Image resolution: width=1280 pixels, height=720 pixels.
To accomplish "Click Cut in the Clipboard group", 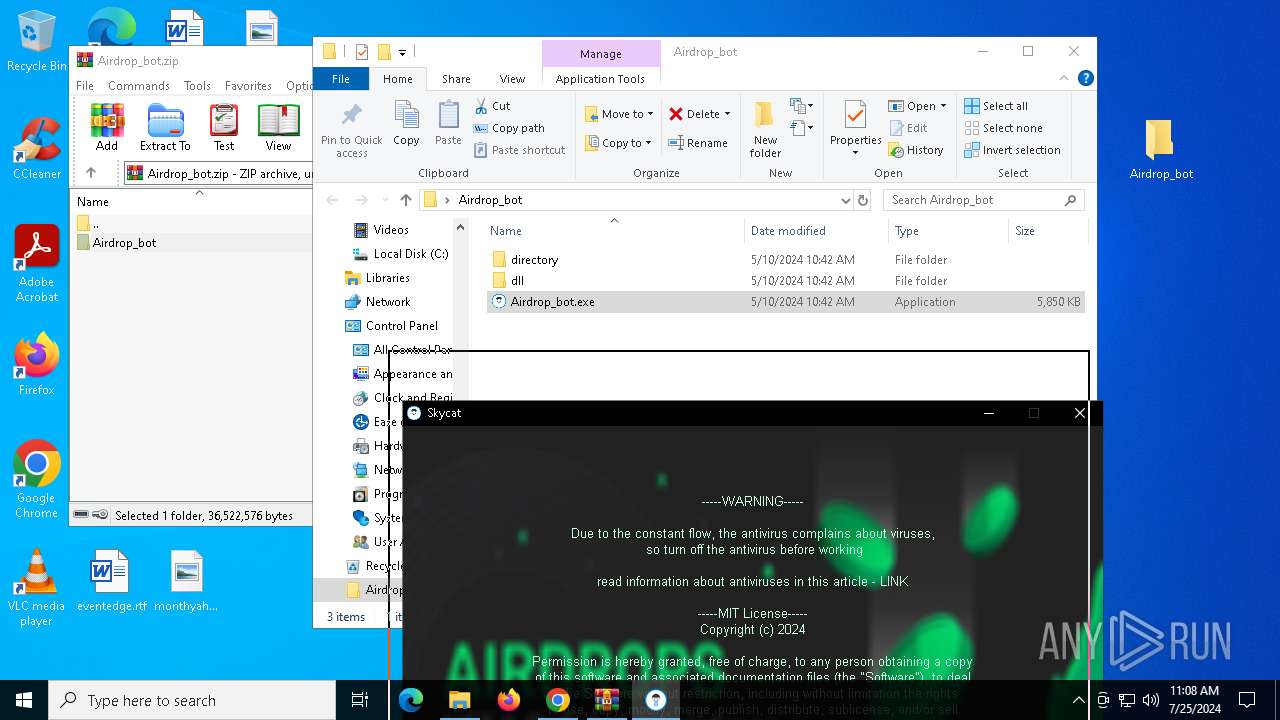I will click(492, 106).
